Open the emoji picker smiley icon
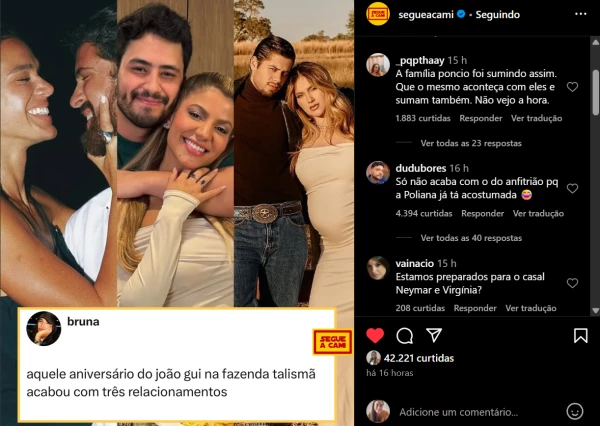Image resolution: width=600 pixels, height=426 pixels. point(574,412)
